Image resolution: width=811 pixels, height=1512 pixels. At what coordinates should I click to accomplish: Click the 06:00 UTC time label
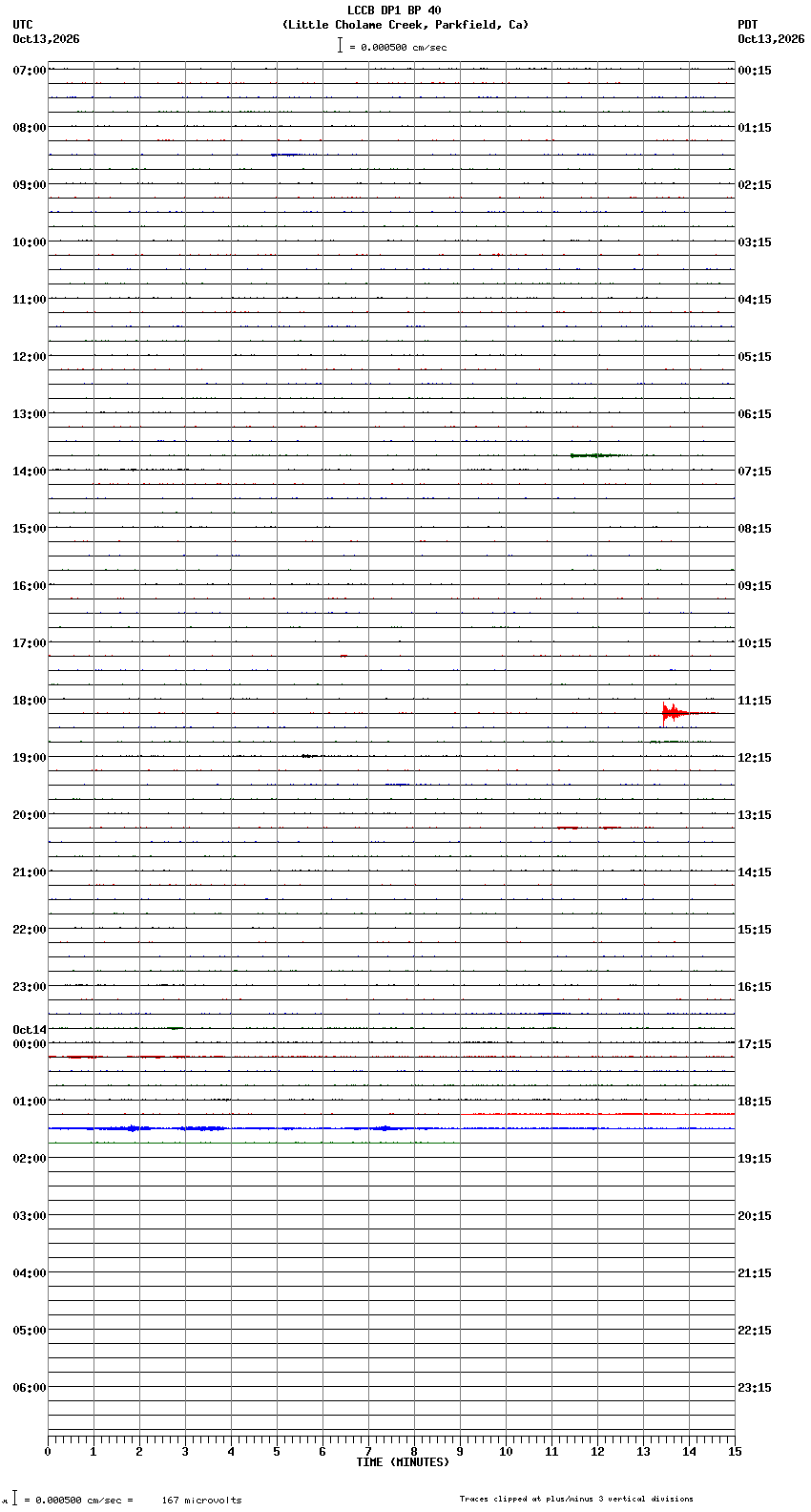(30, 1388)
